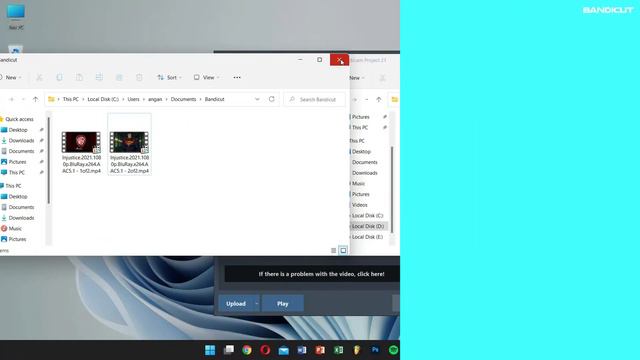Select Music in rear Explorer window
Image resolution: width=640 pixels, height=360 pixels.
pos(358,184)
